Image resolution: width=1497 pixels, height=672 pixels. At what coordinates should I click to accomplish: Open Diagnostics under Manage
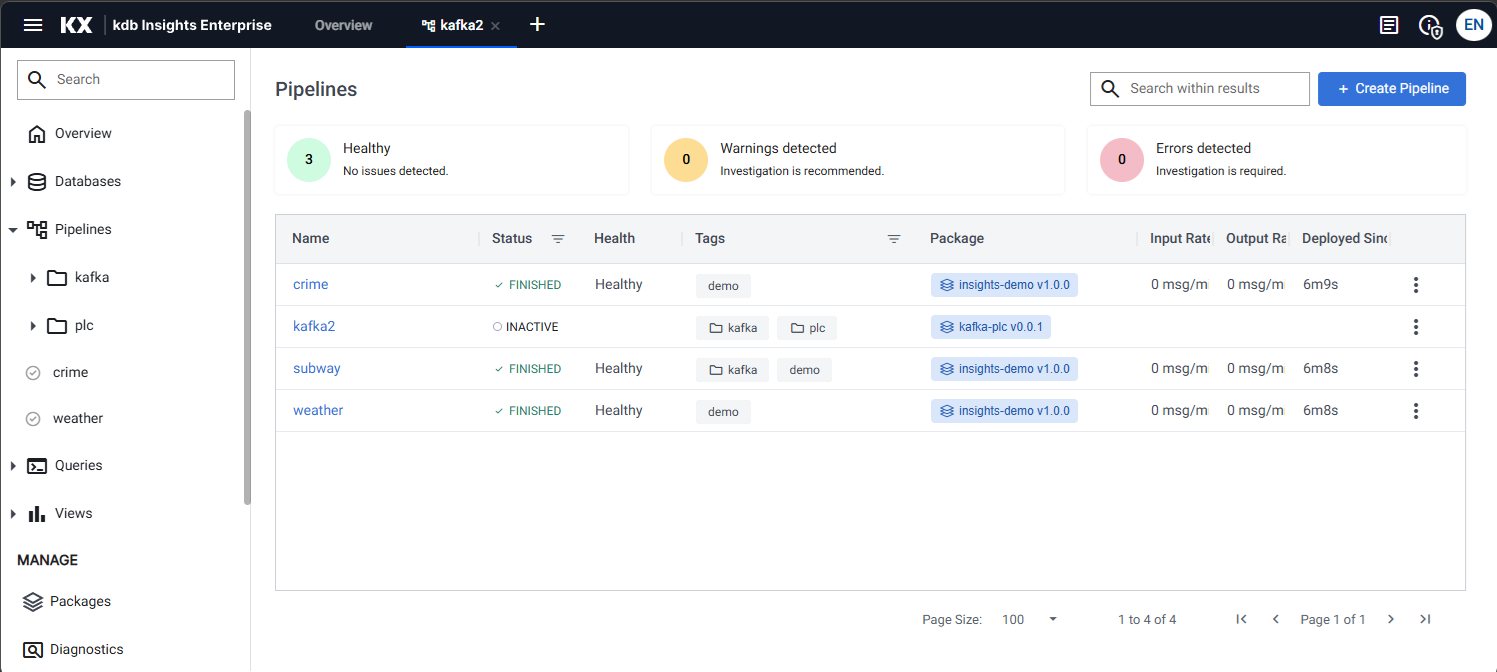click(x=87, y=649)
